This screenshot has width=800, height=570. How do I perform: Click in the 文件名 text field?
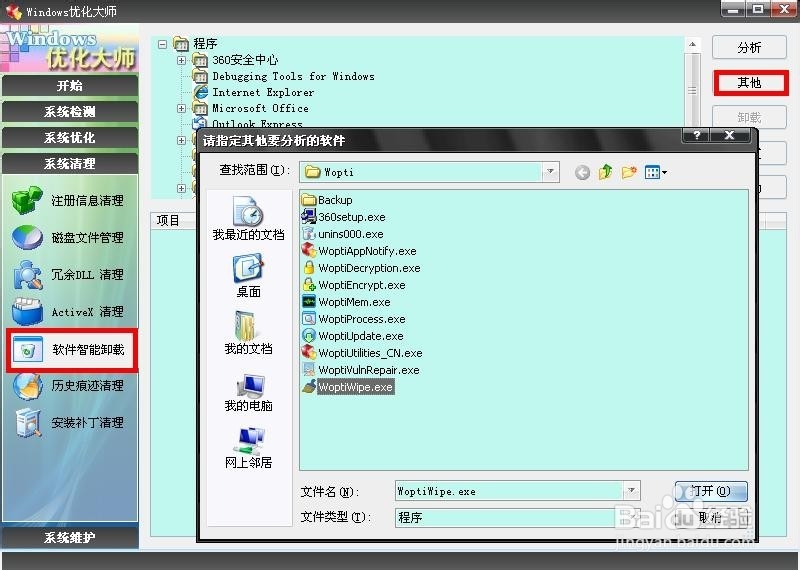pyautogui.click(x=509, y=491)
